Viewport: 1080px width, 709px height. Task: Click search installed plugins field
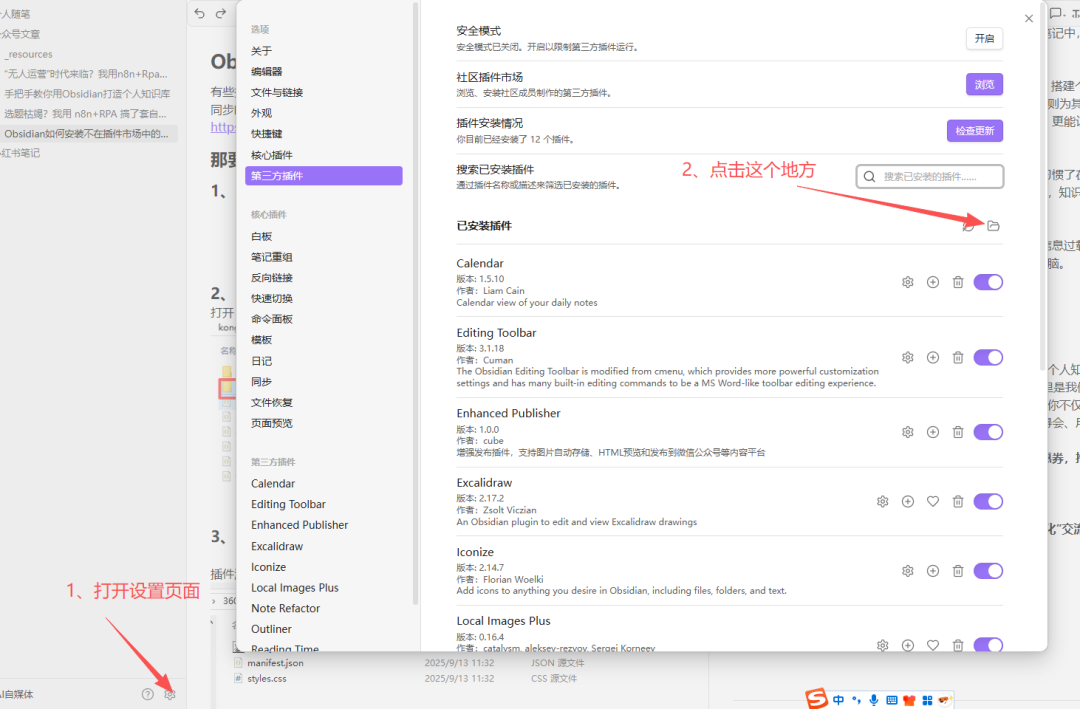pos(930,176)
